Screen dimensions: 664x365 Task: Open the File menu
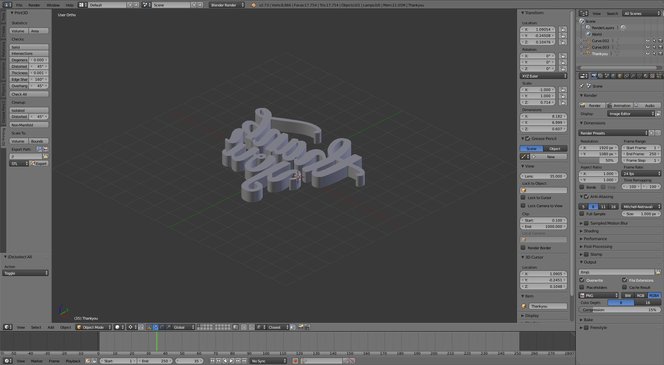[19, 5]
